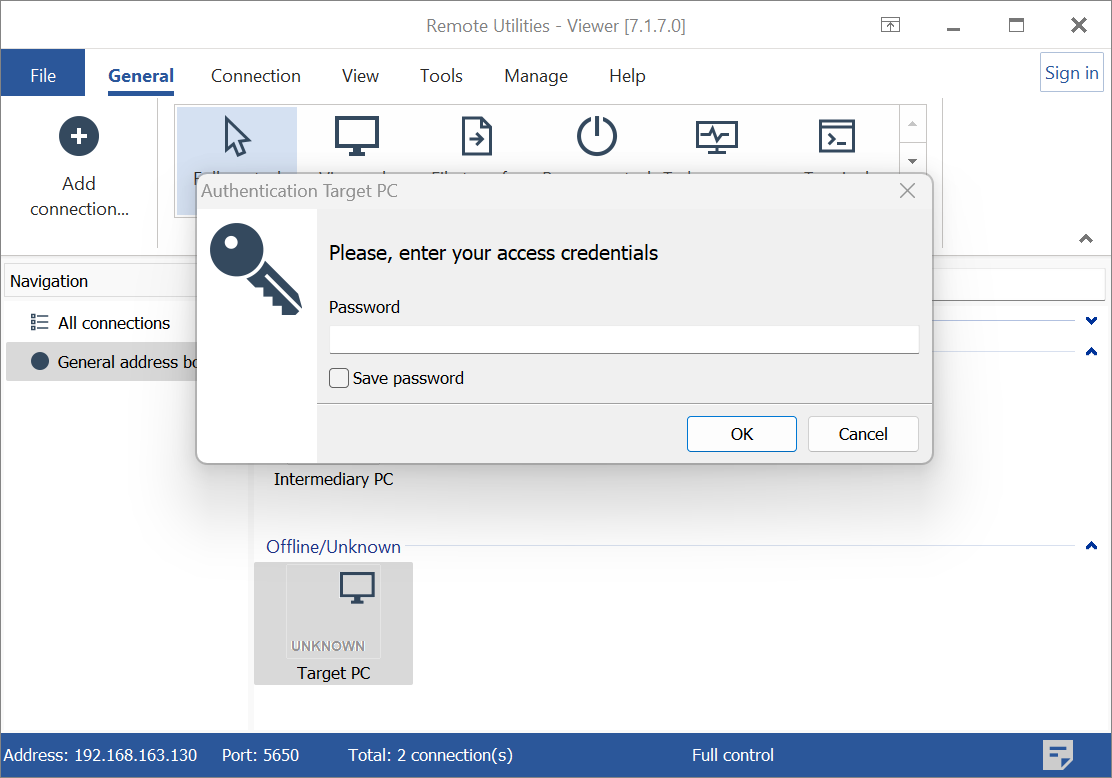Select the Full control cursor icon
The width and height of the screenshot is (1112, 778).
pos(237,137)
